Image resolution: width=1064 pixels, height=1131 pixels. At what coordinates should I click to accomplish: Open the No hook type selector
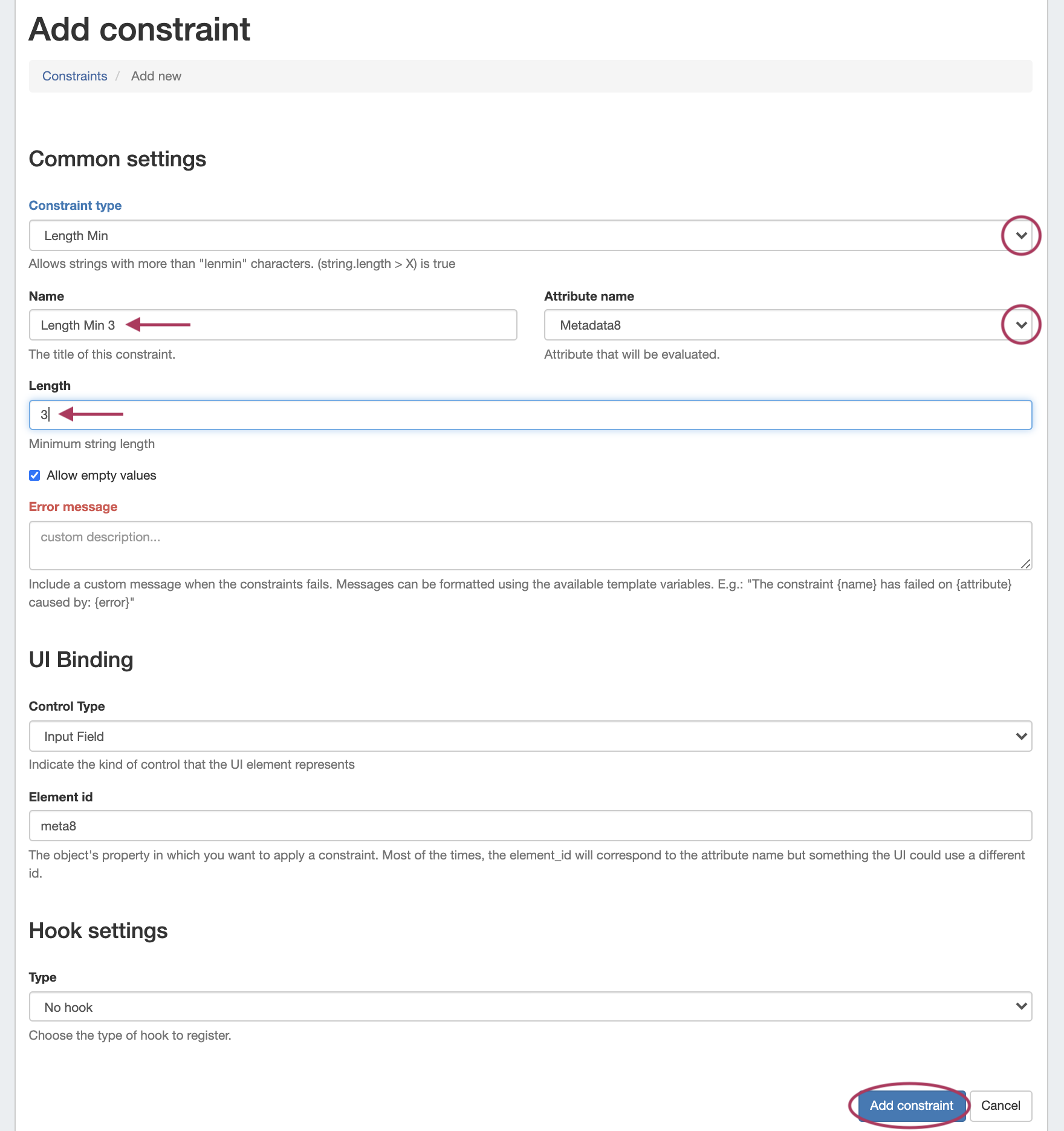[514, 1007]
